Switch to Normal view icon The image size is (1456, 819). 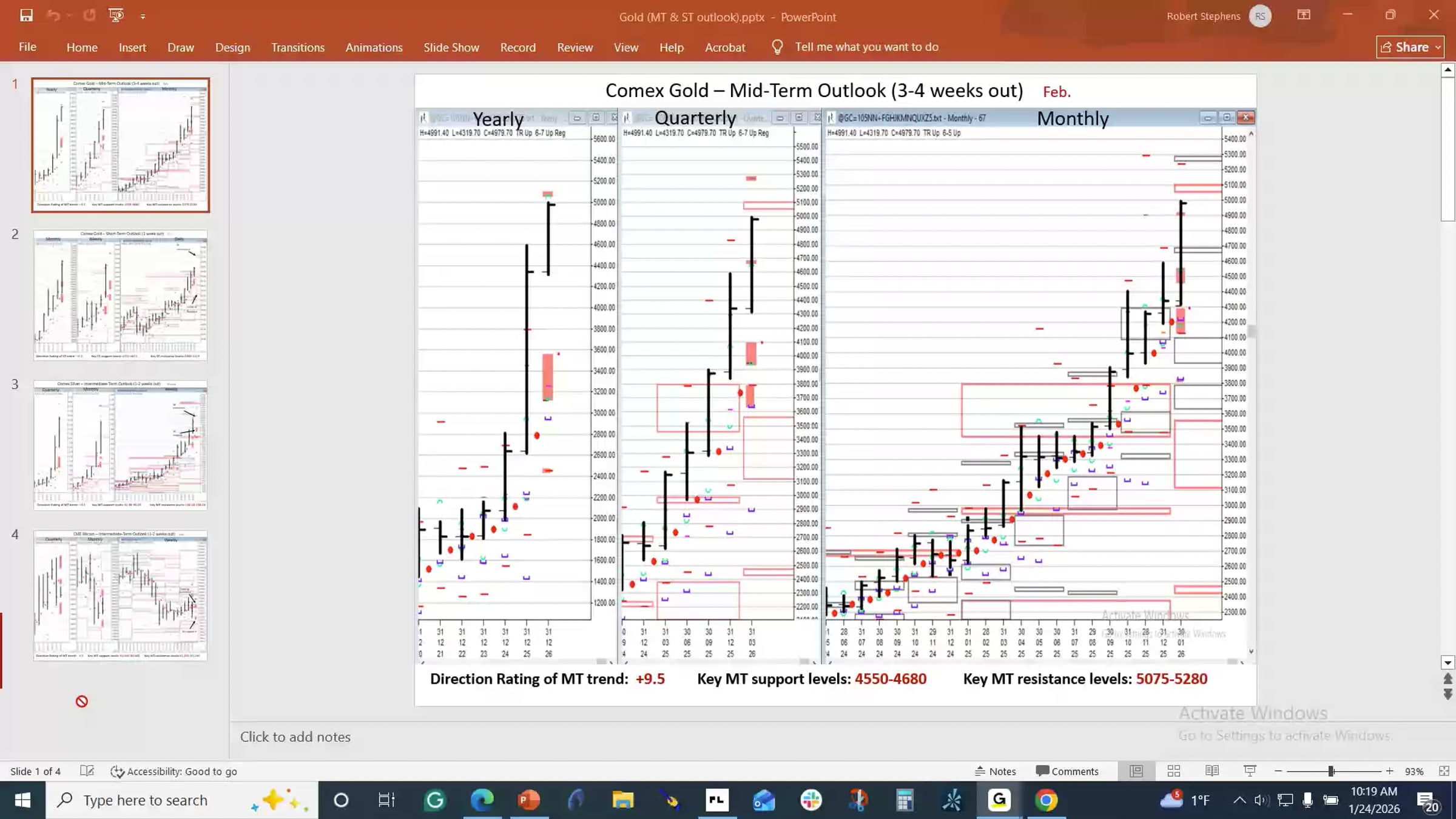[x=1136, y=771]
